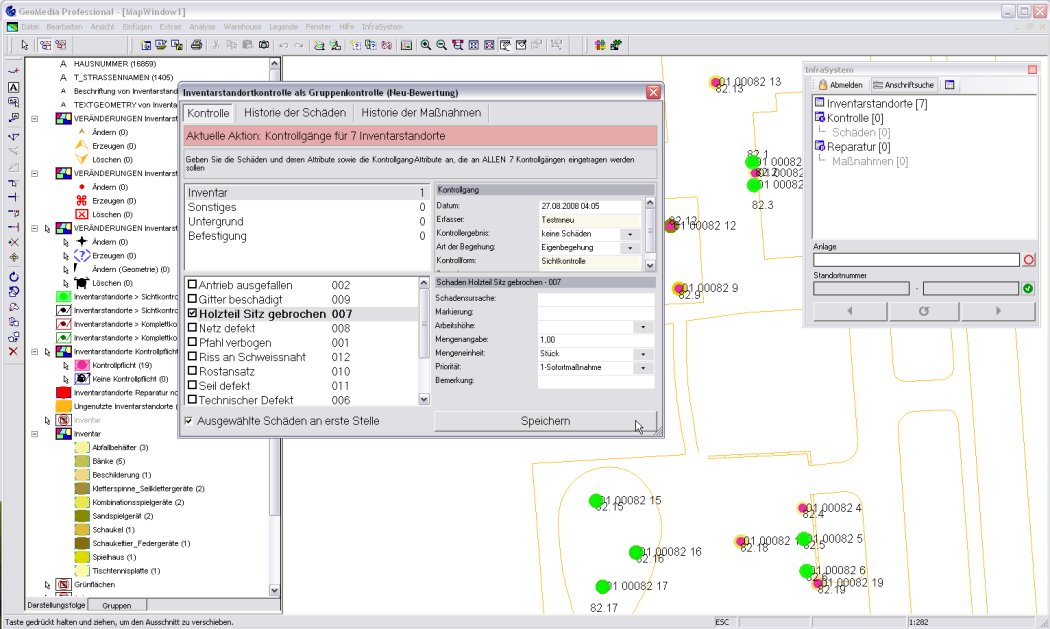The image size is (1050, 629).
Task: Click the Abmelden lock icon button
Action: tap(838, 85)
